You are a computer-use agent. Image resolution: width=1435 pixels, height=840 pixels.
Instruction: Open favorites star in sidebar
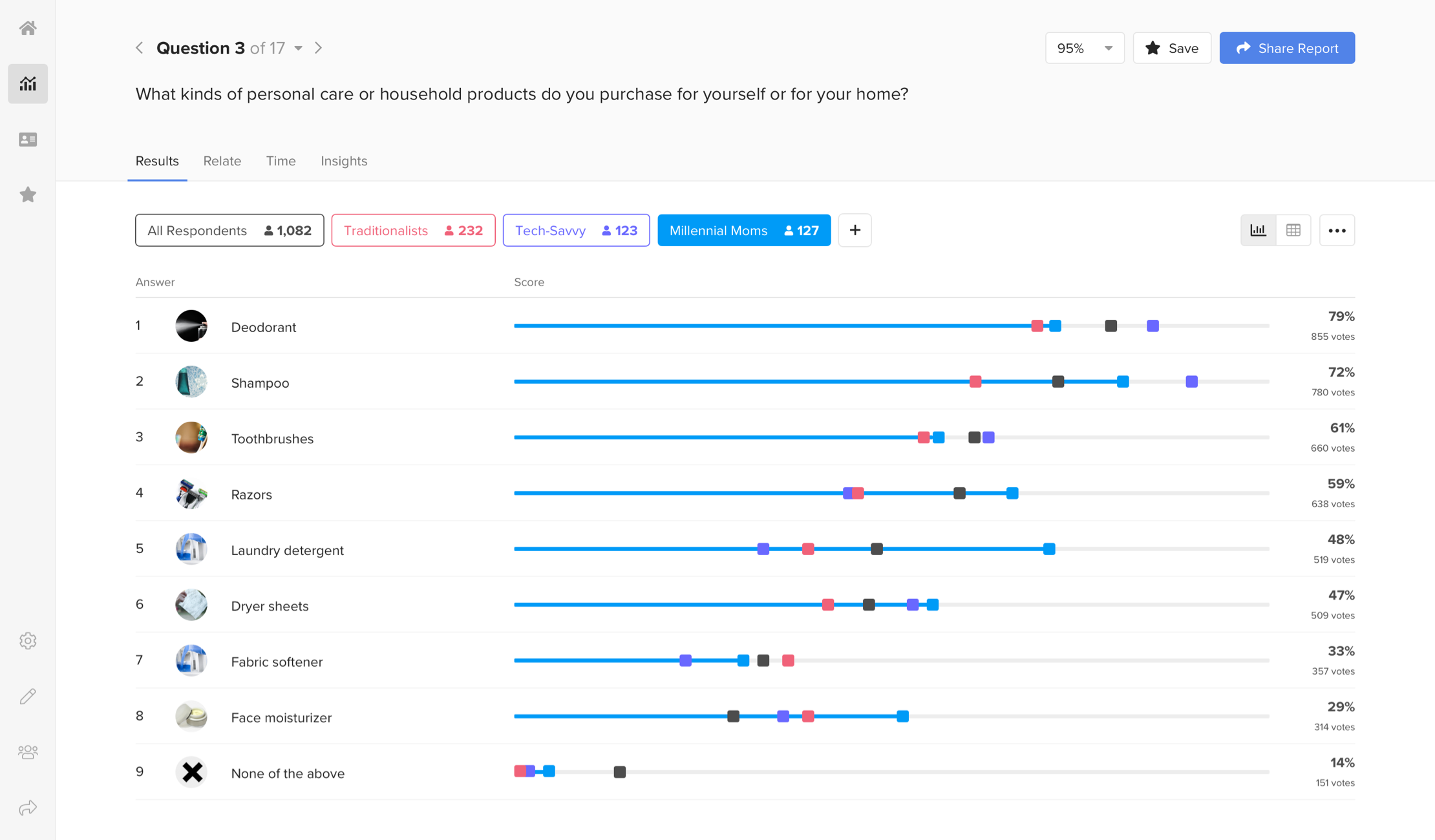(28, 194)
